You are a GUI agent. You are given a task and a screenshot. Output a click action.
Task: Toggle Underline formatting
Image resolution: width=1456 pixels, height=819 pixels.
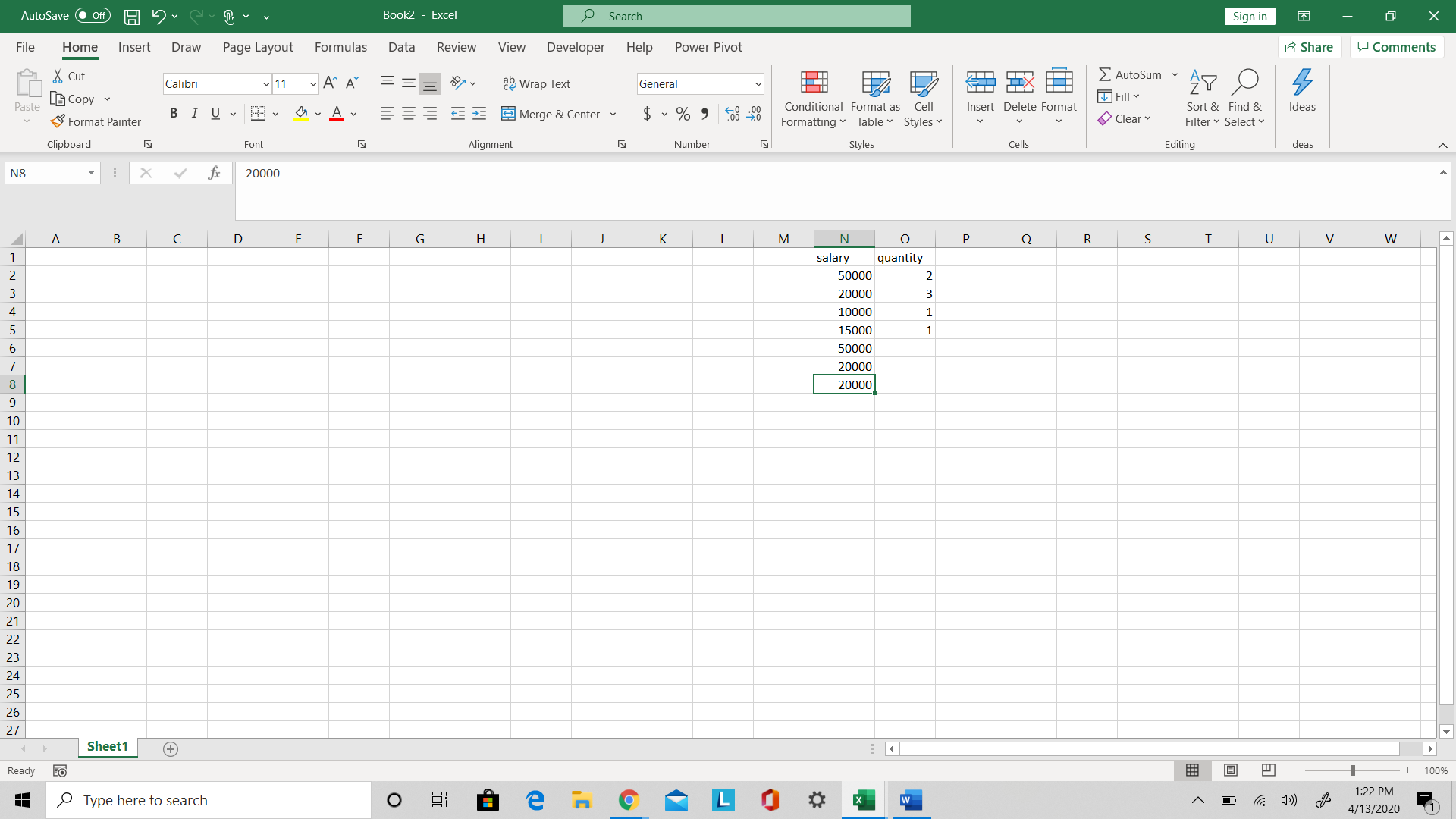click(x=215, y=114)
